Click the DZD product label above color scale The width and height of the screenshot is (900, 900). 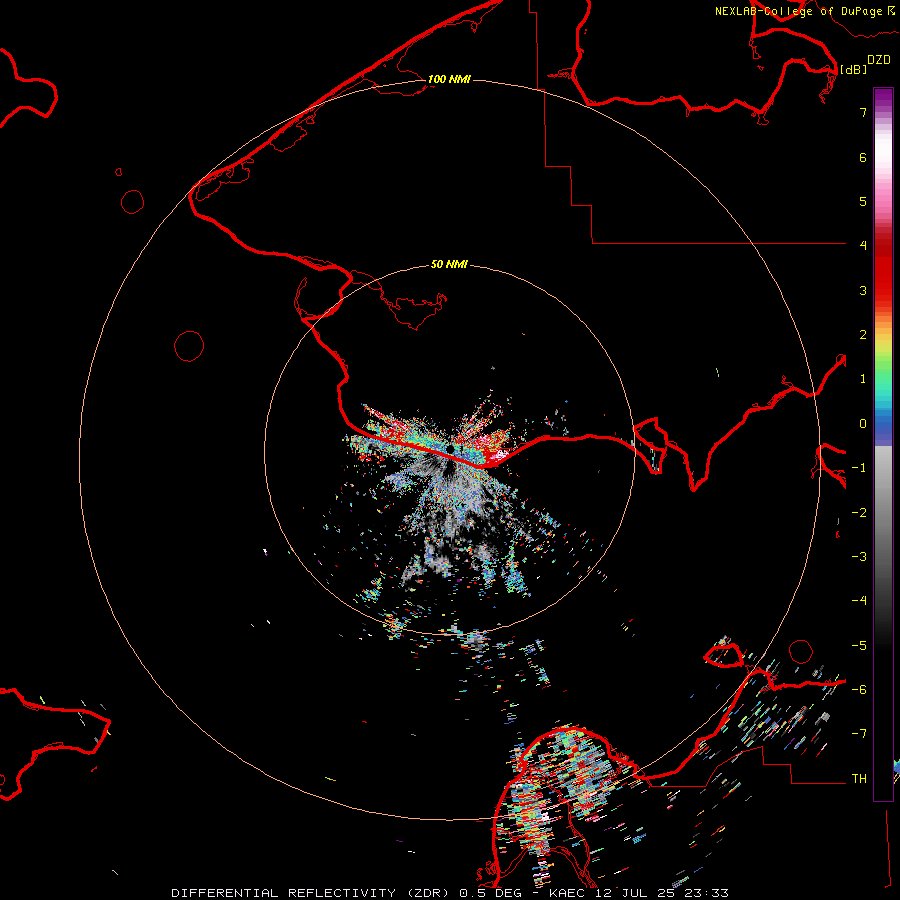click(x=879, y=60)
